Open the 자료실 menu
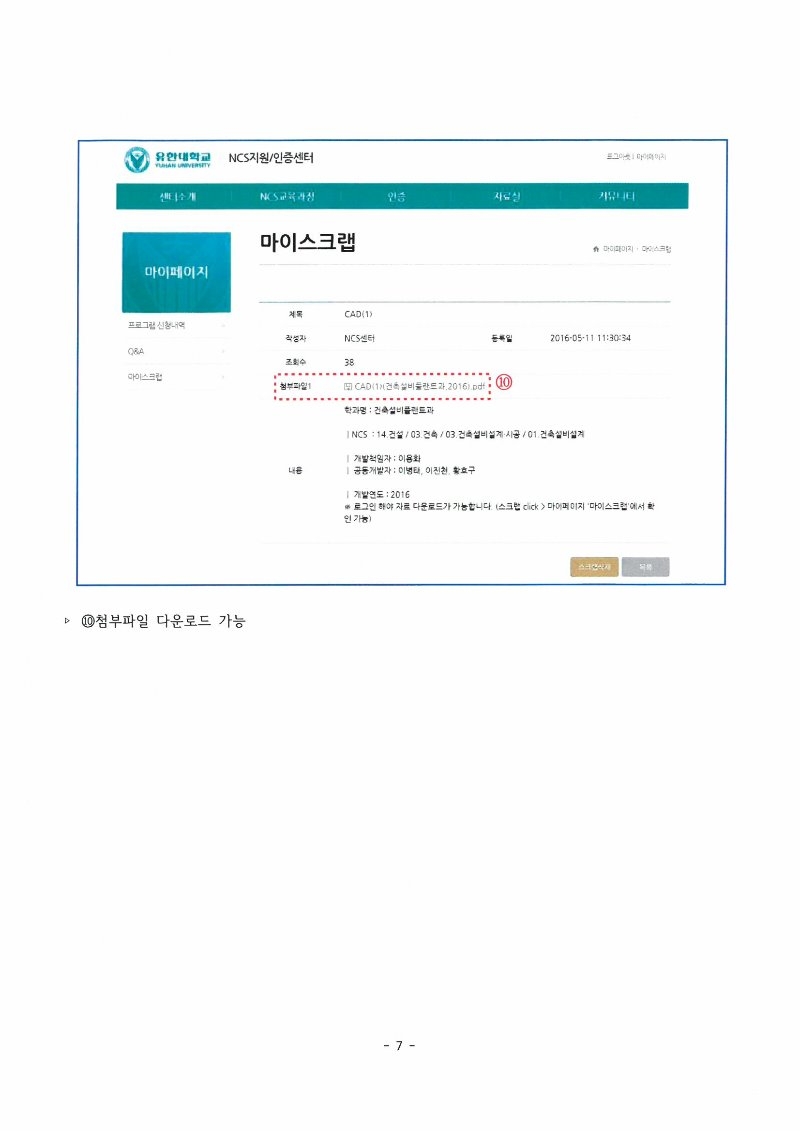Screen dimensions: 800x1131 [x=506, y=196]
